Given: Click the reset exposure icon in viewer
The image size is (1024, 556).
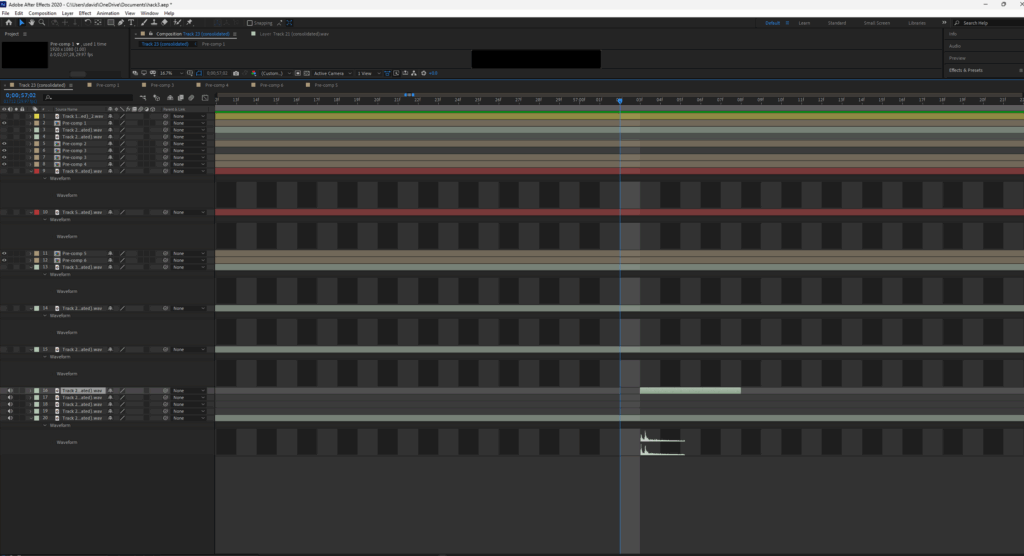Looking at the screenshot, I should point(423,73).
